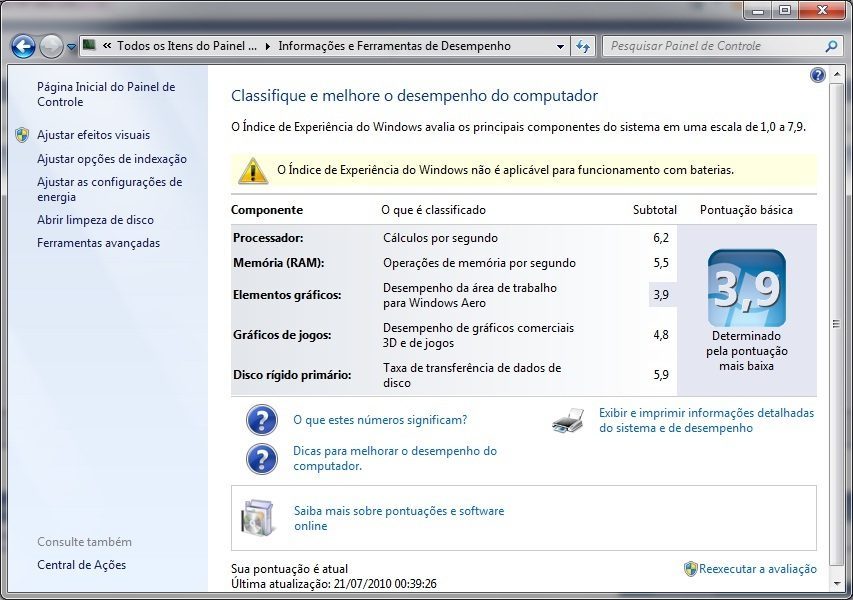The height and width of the screenshot is (600, 853).
Task: Open Ajustar efeitos visuais
Action: 94,135
